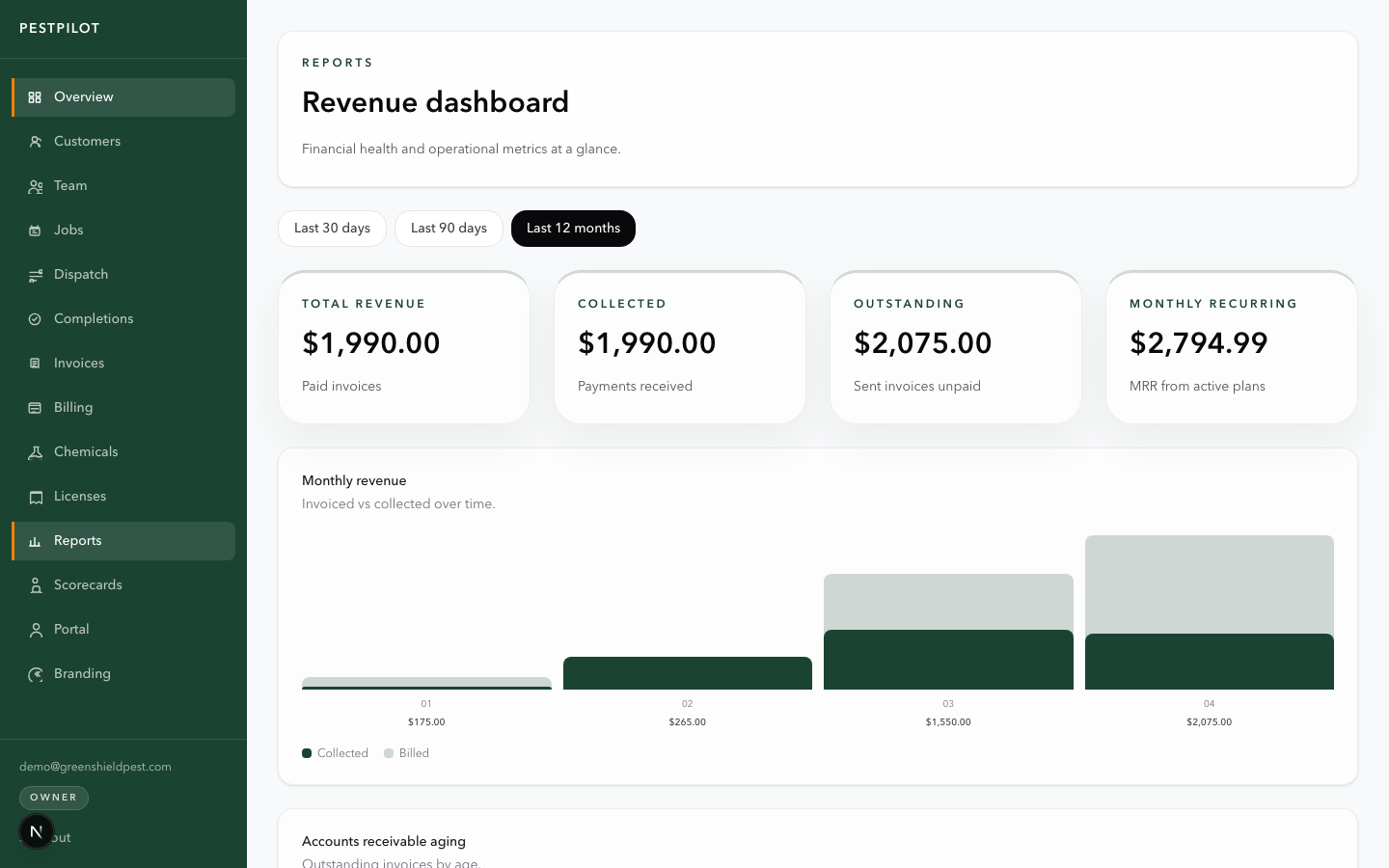
Task: Click the MRR from active plans text
Action: tap(1197, 386)
